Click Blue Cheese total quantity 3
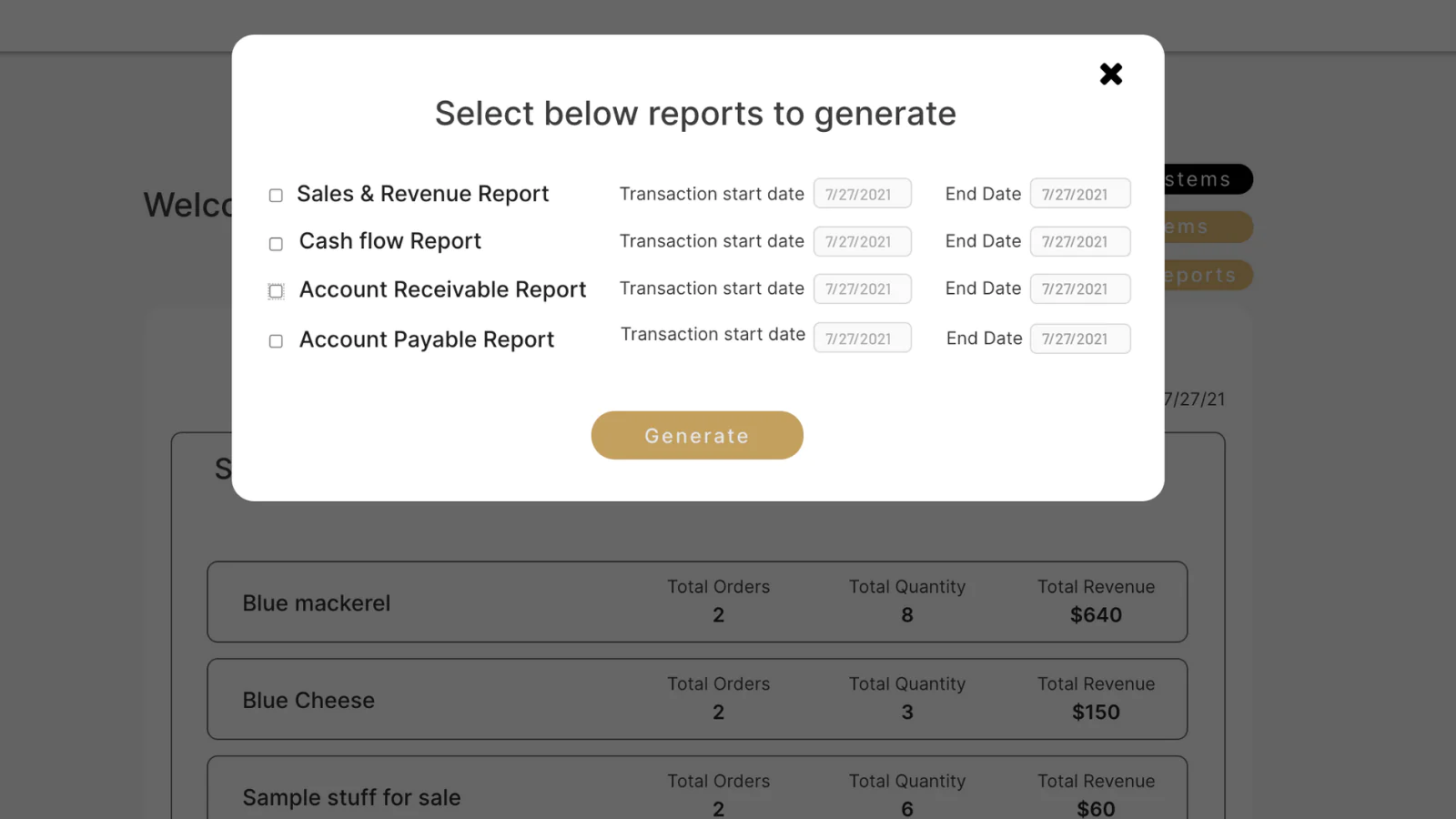The image size is (1456, 819). point(907,713)
